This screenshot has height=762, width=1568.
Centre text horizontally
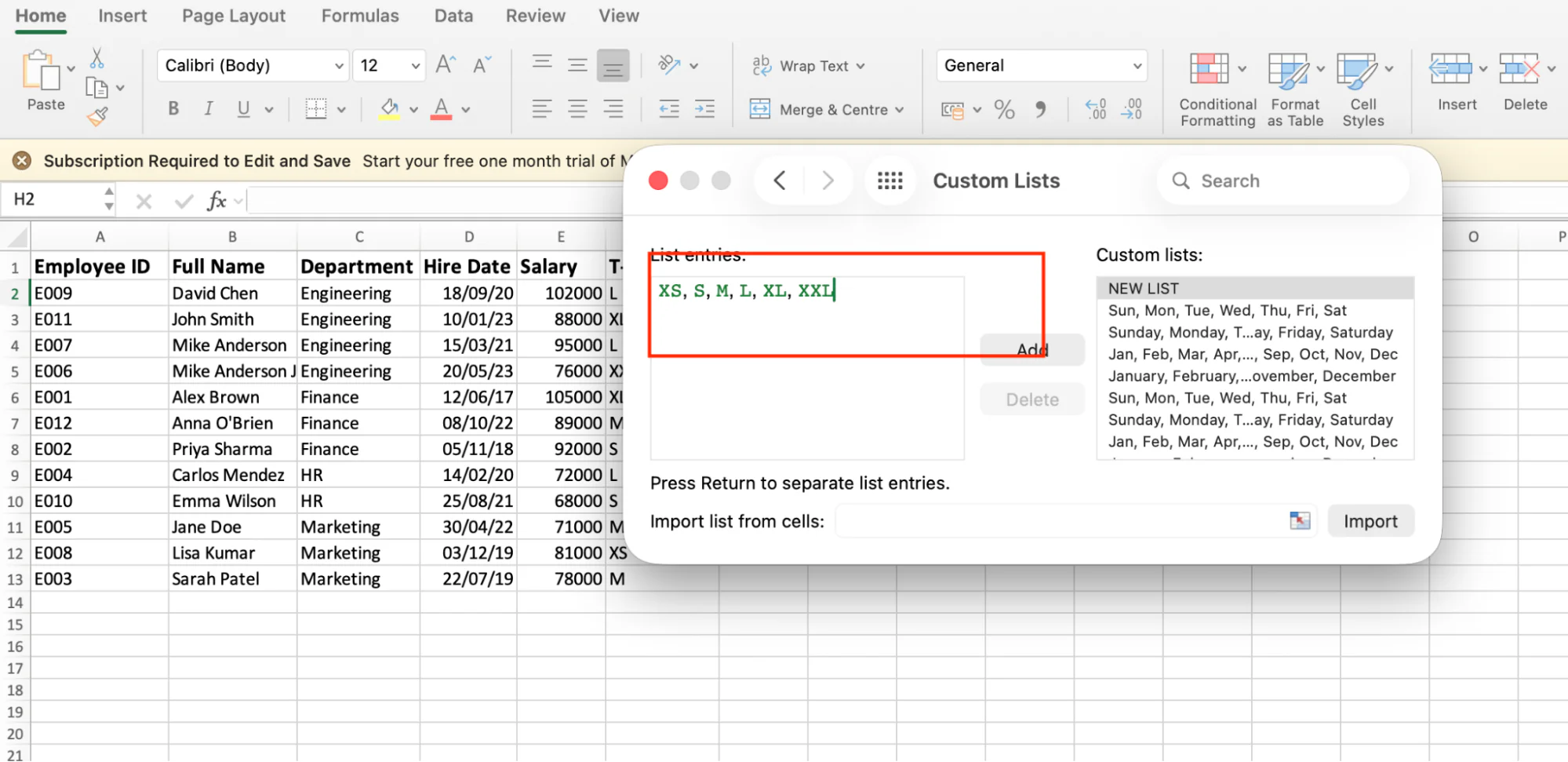click(x=577, y=108)
